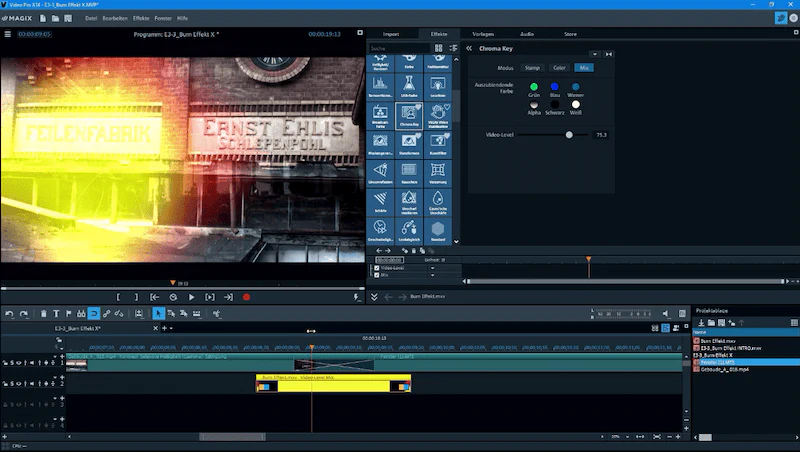Open timeline zoom percentage dropdown

coord(628,437)
